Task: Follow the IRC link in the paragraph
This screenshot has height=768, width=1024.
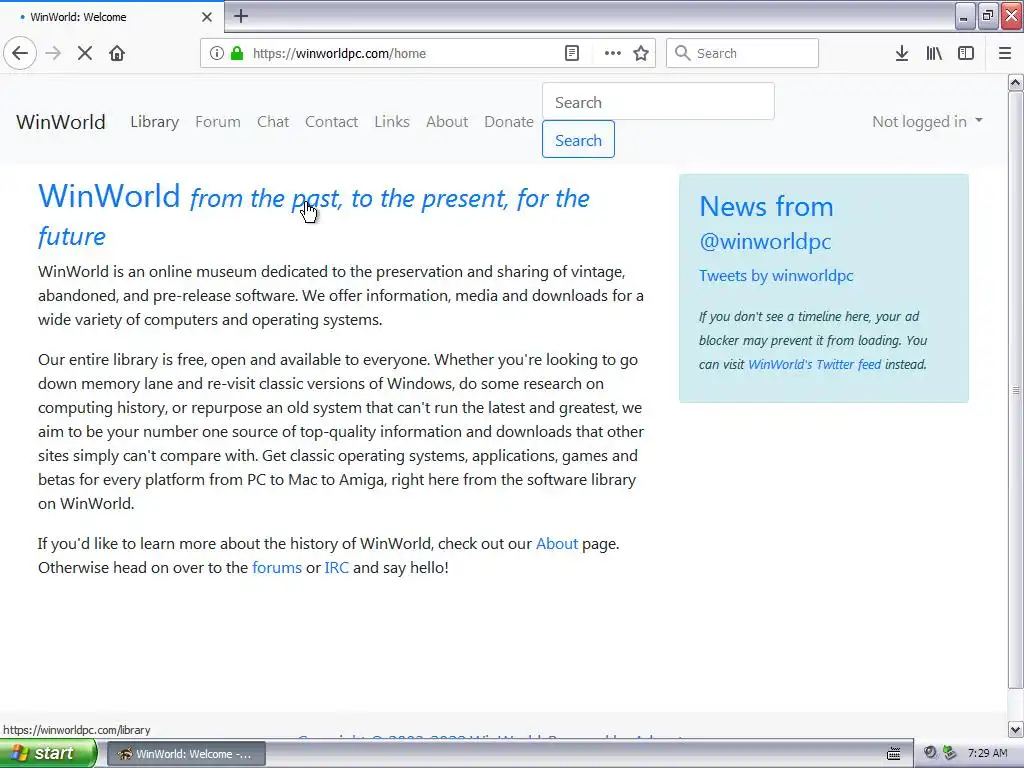Action: click(x=336, y=568)
